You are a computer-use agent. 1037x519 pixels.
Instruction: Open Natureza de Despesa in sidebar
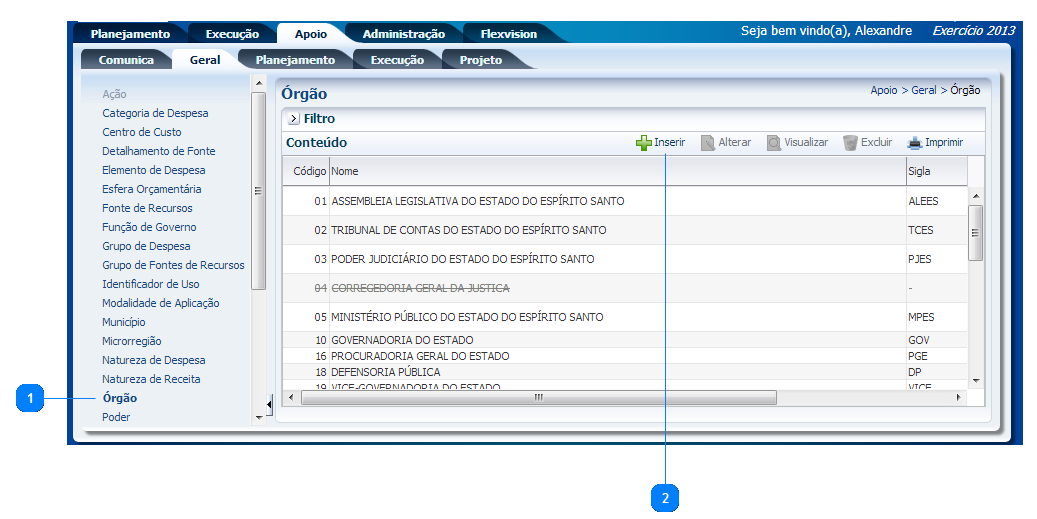[x=153, y=360]
